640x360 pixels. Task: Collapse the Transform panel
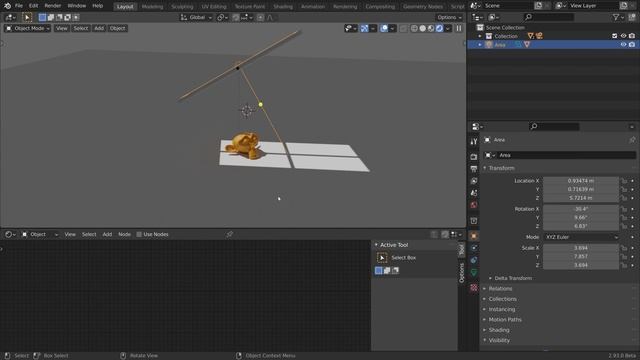point(501,168)
